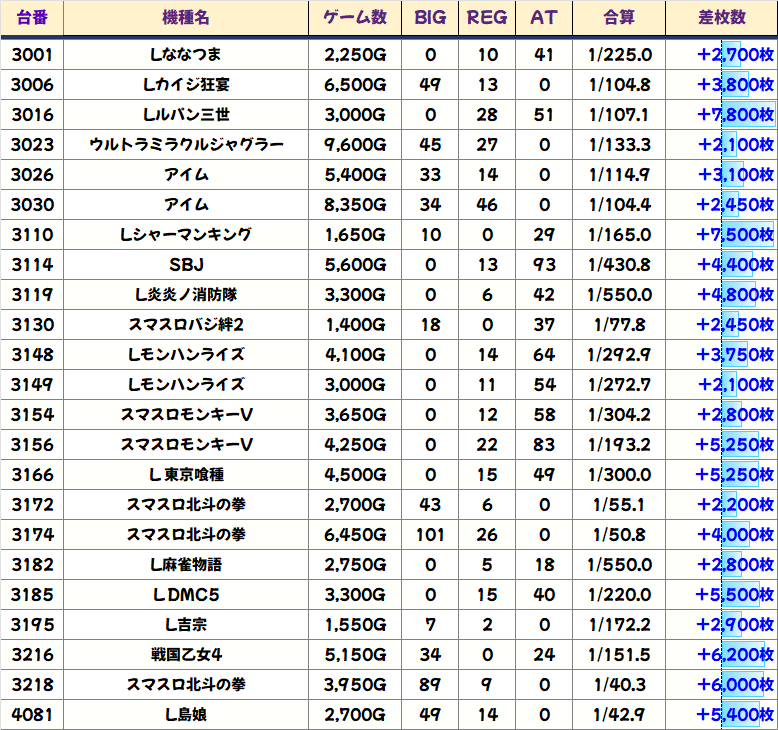Select L吉宗 machine name

pos(186,625)
